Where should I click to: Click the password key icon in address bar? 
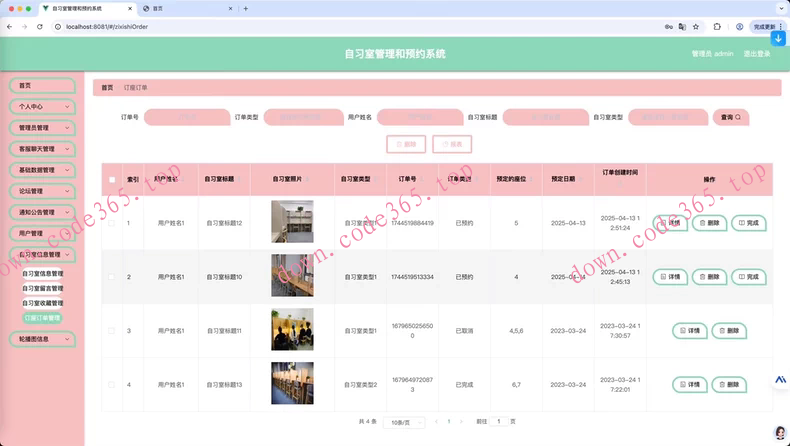(x=669, y=27)
